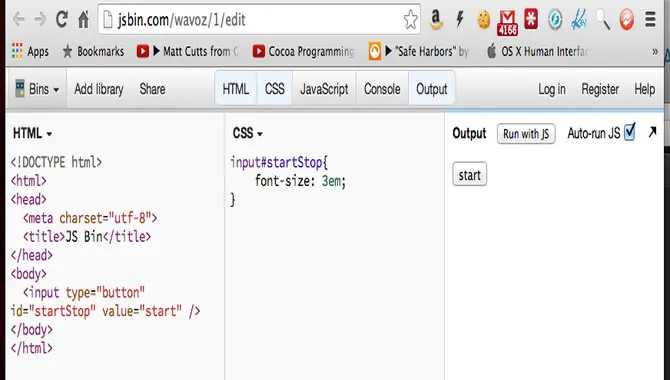Click the "<!DOCTYPE html>" code line

coord(56,162)
